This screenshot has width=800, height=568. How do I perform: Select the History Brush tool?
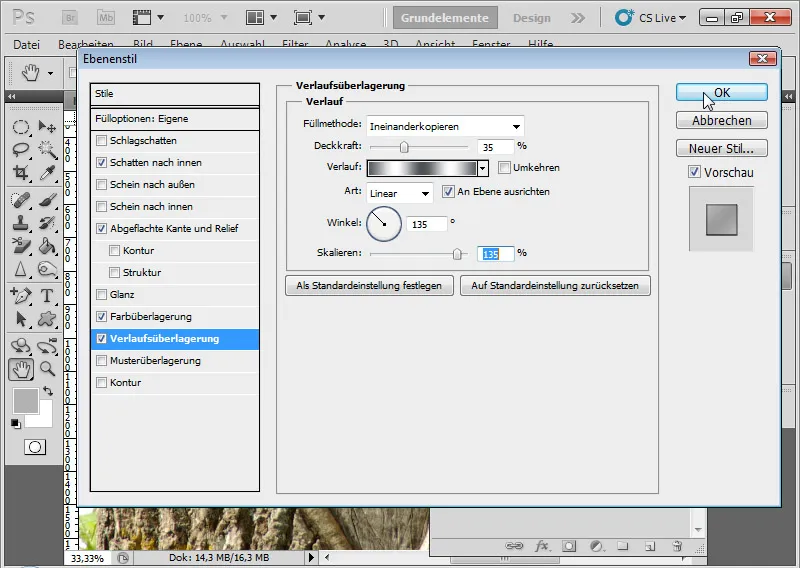pyautogui.click(x=47, y=223)
